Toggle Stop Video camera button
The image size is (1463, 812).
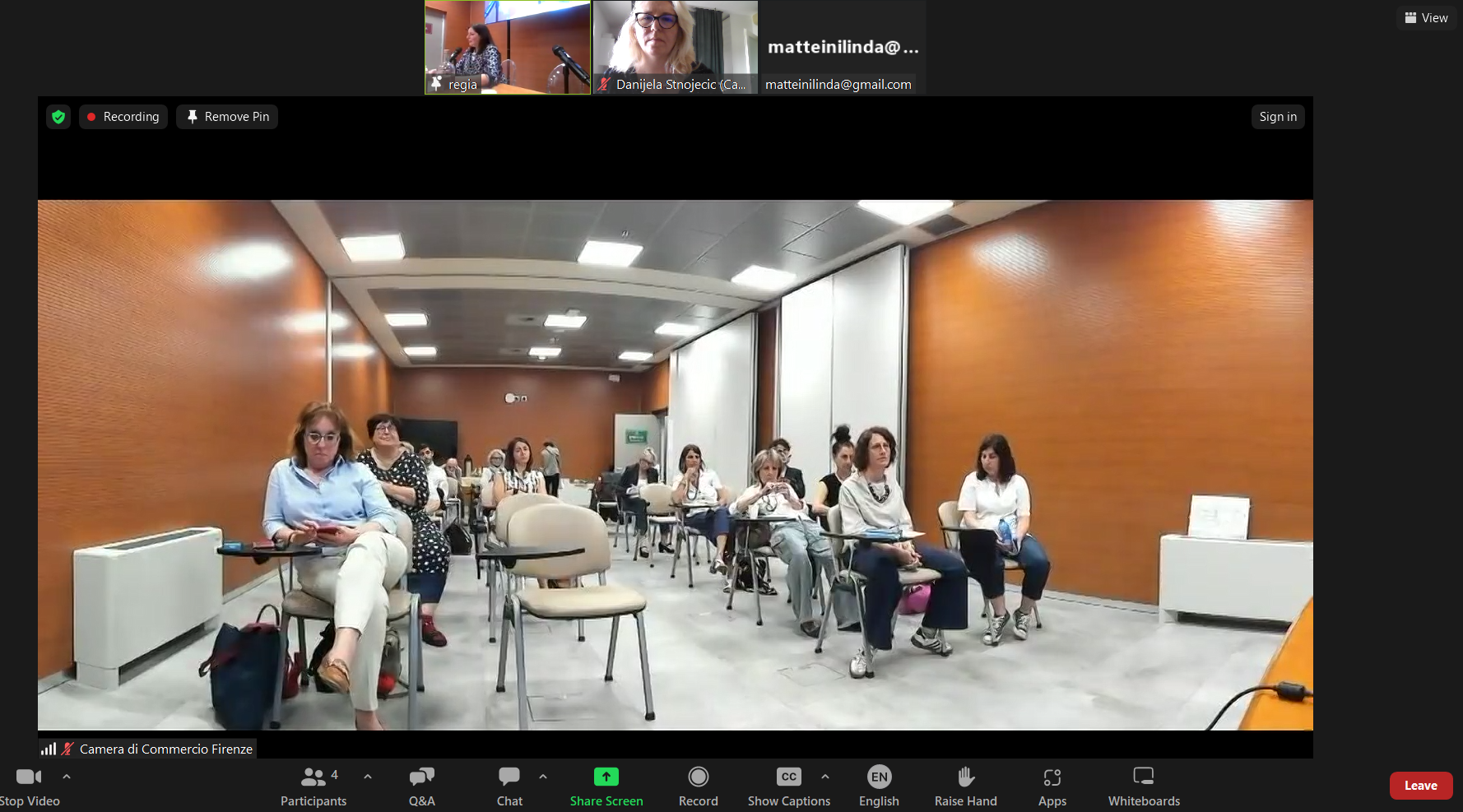pos(30,786)
